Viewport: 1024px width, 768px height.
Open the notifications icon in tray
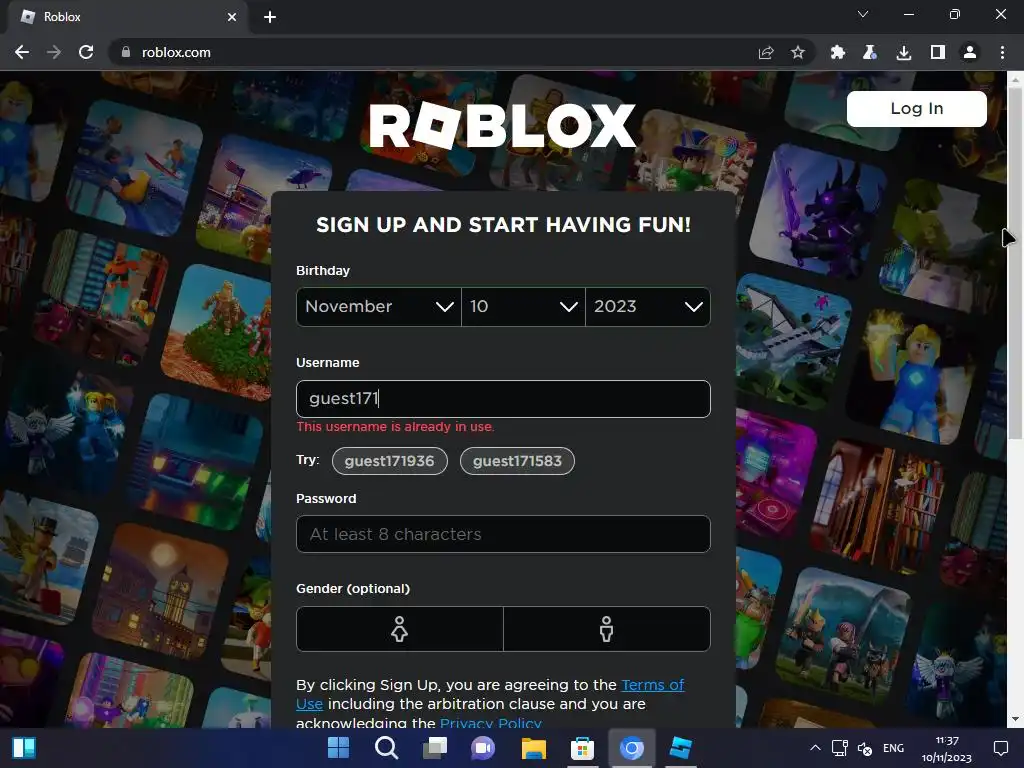[1000, 748]
